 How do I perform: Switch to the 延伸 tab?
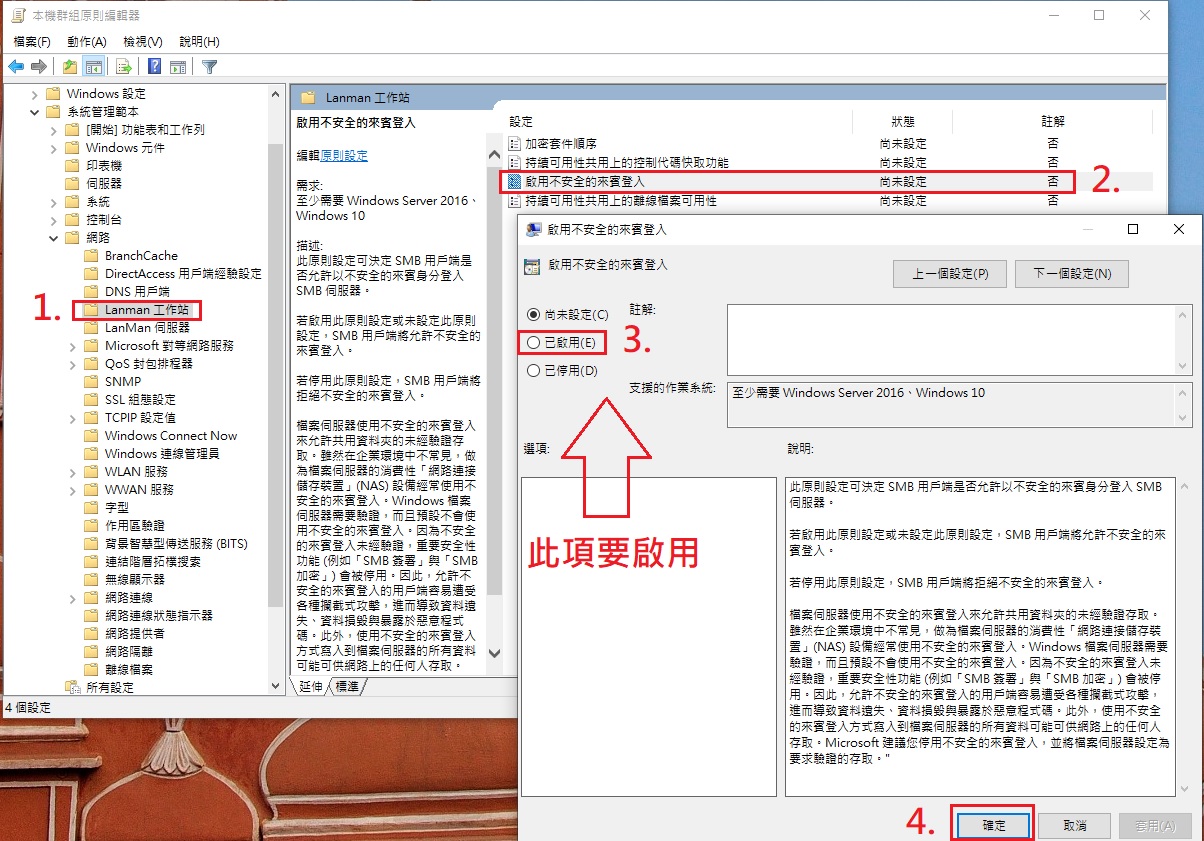[x=310, y=686]
